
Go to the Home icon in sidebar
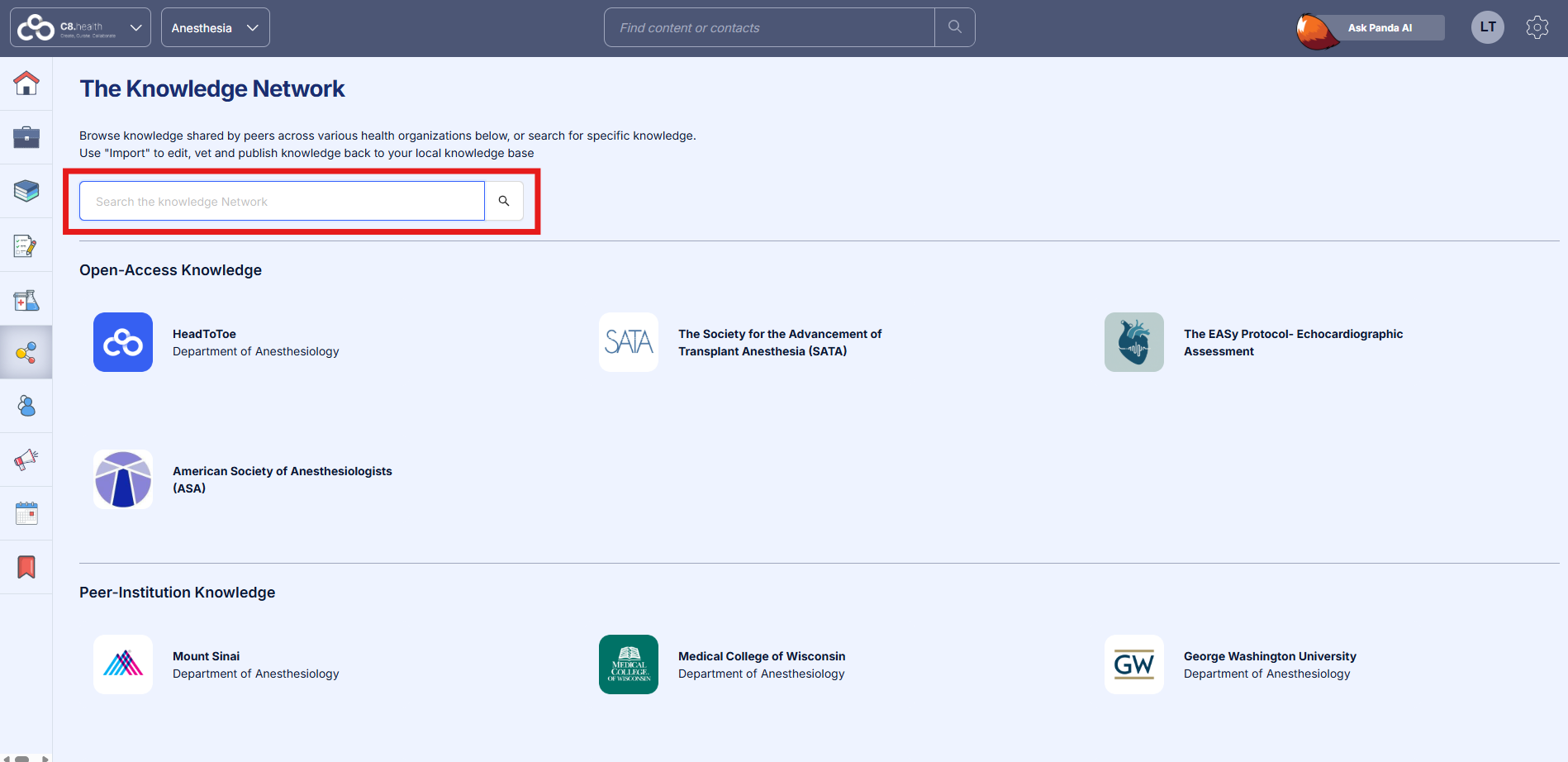[x=26, y=83]
